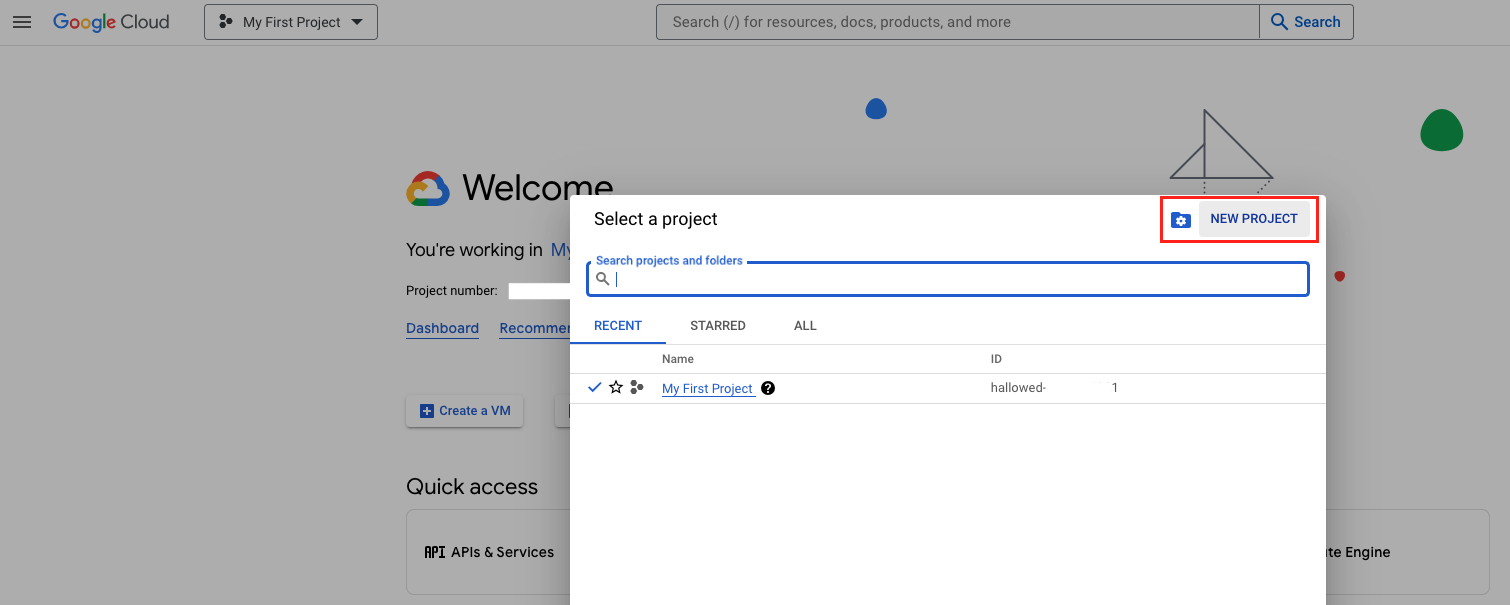
Task: Select the hallowed- project ID text
Action: [1018, 388]
